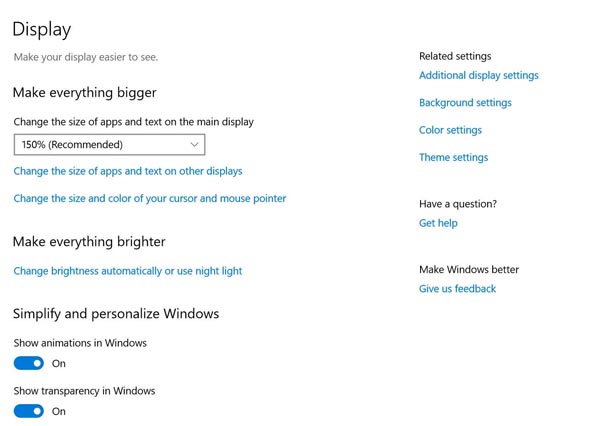Open cursor and mouse pointer size link
This screenshot has height=426, width=600.
click(x=150, y=199)
